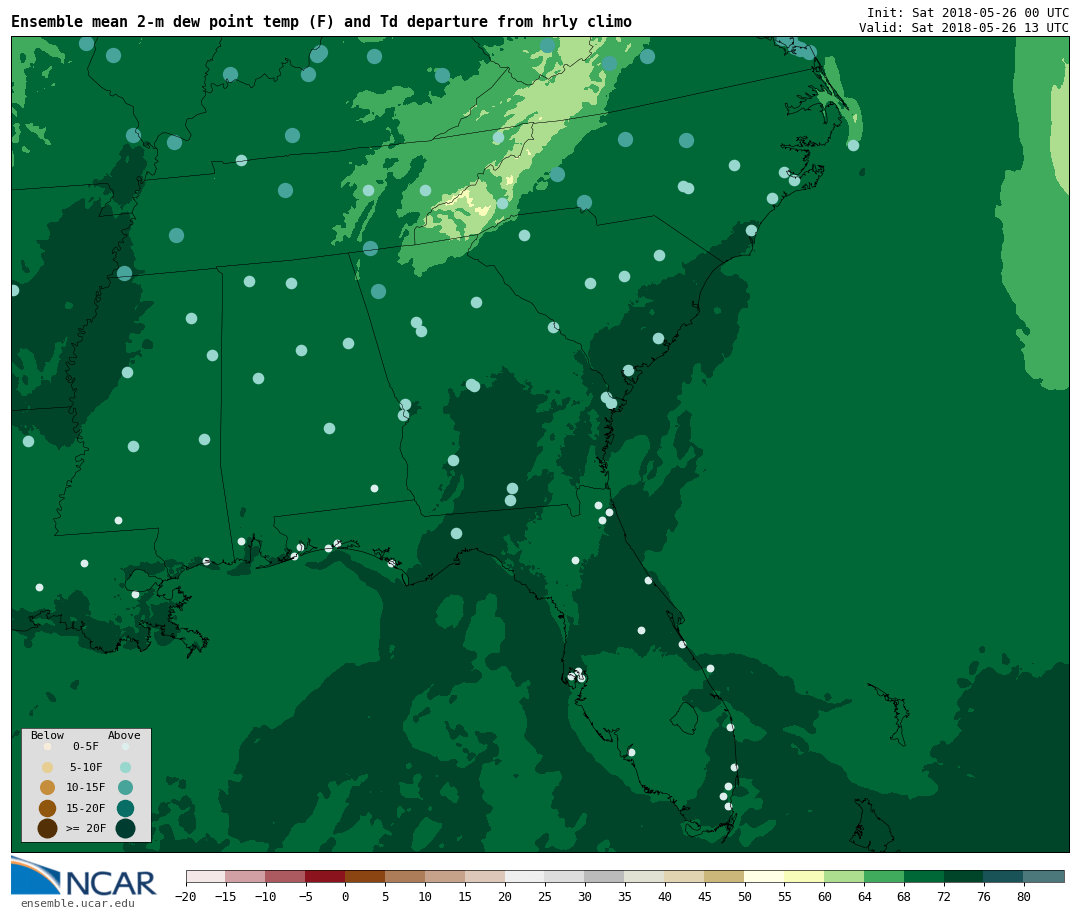Open the ensemble.ucar.edu link text
Screen dimensions: 1080x915
point(78,903)
